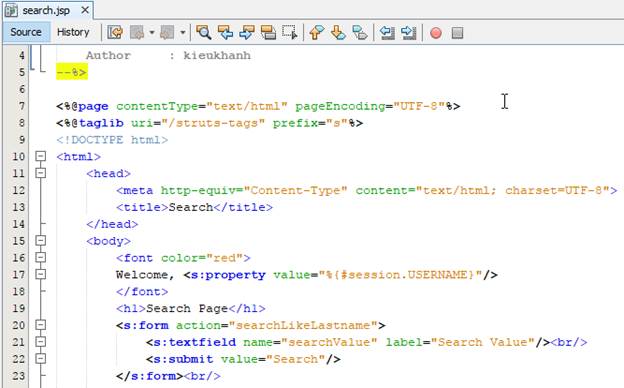Open the Back history dropdown arrow
The height and width of the screenshot is (388, 624).
[x=152, y=32]
